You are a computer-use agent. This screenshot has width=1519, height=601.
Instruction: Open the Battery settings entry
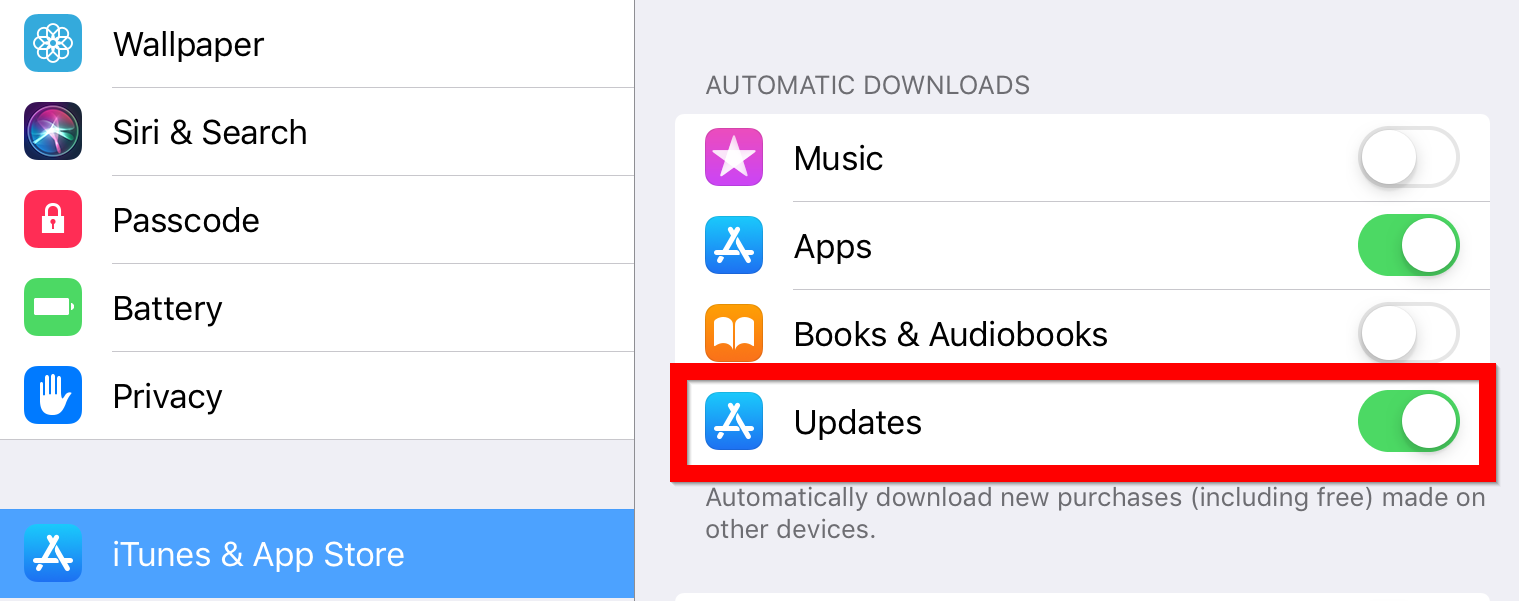click(x=317, y=308)
